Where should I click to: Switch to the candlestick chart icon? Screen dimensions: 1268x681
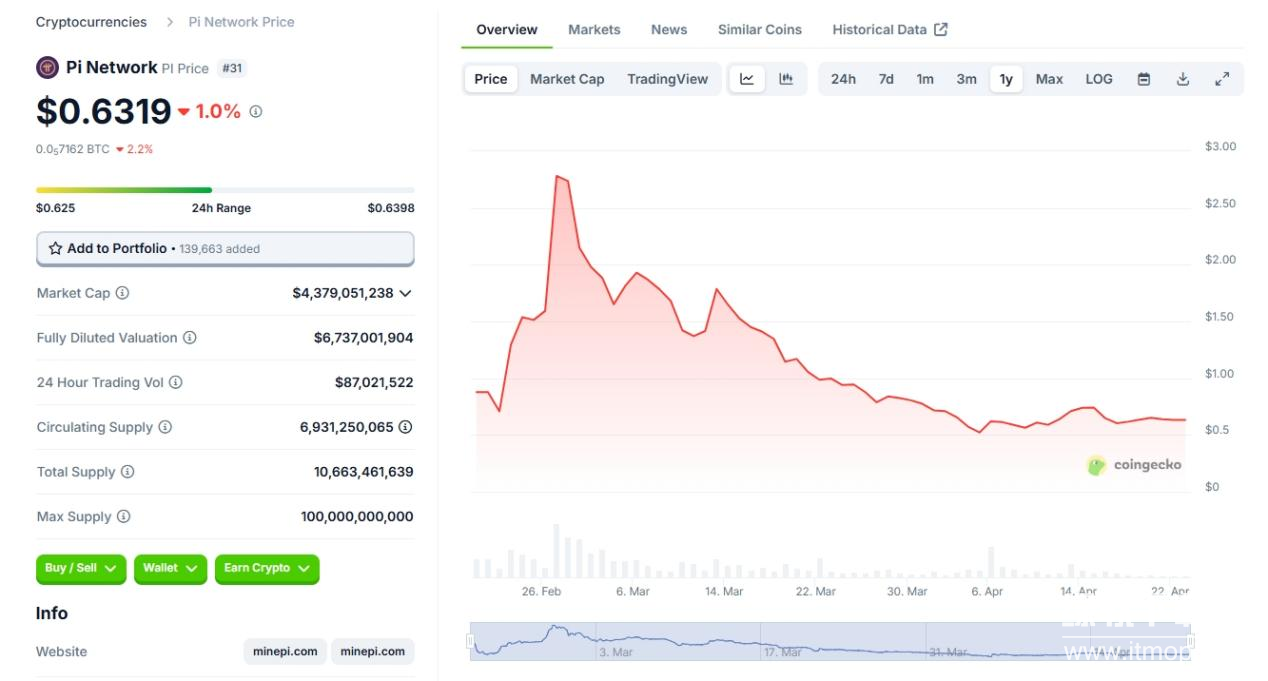coord(786,79)
